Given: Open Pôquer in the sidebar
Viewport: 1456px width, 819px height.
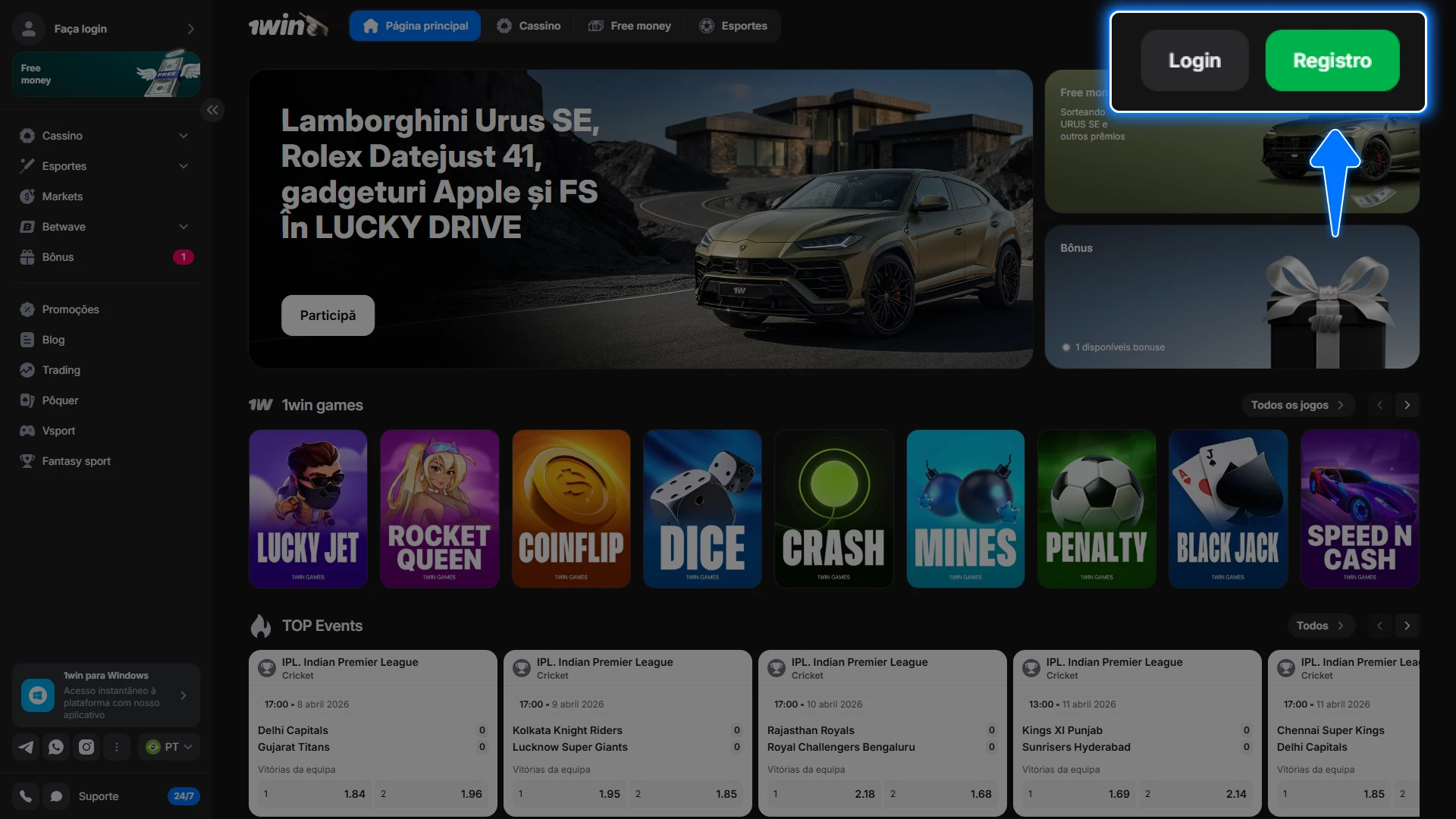Looking at the screenshot, I should click(106, 400).
